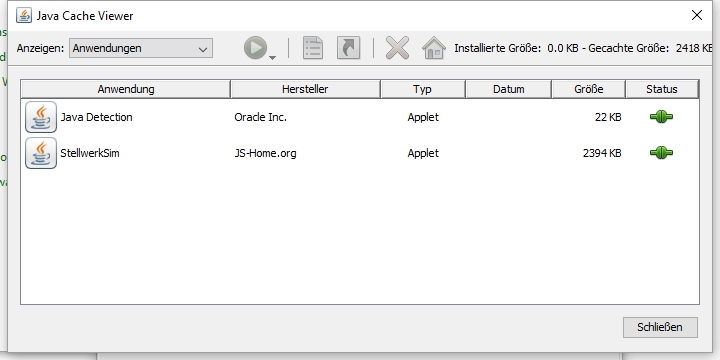Select the StellwerkSim row icon
This screenshot has width=720, height=360.
[x=41, y=153]
